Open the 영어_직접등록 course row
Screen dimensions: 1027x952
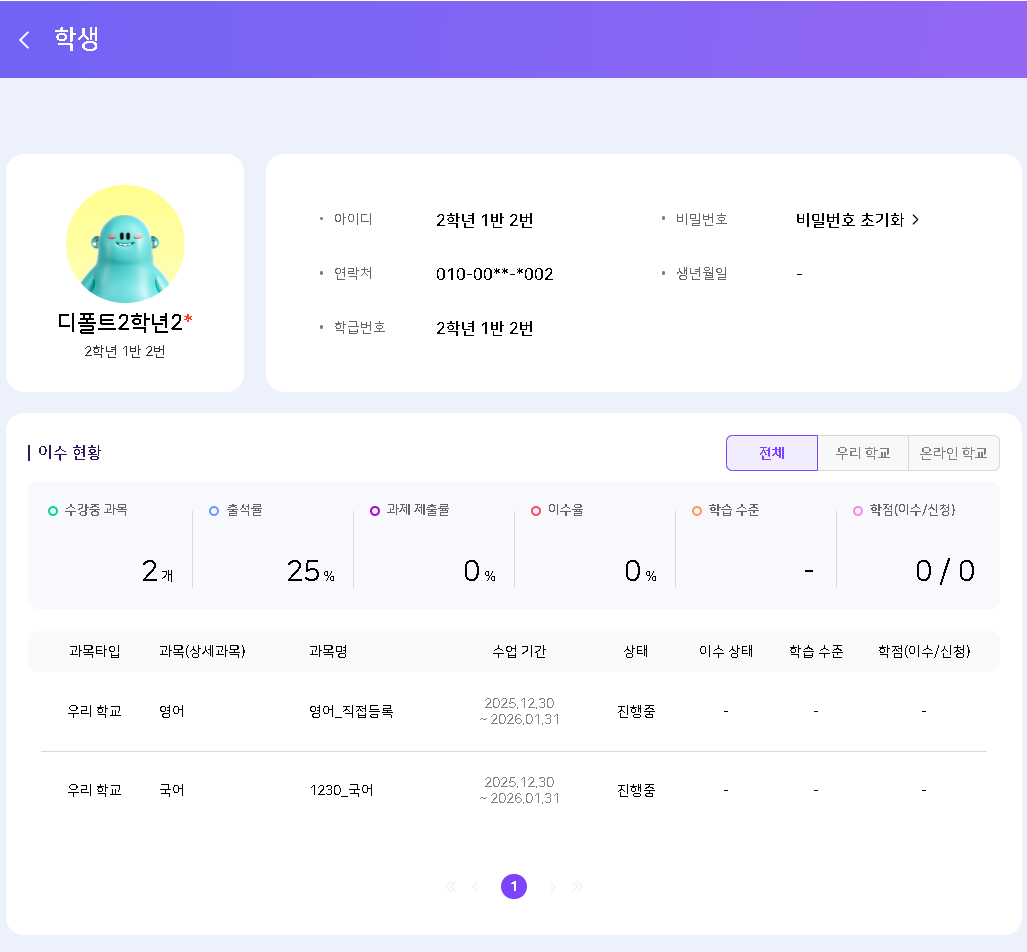(351, 711)
